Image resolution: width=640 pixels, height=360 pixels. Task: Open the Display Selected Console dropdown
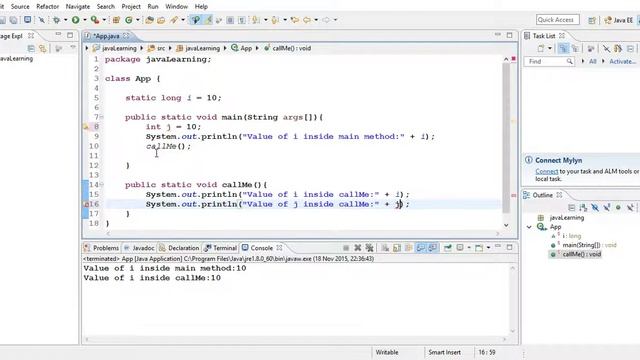469,248
